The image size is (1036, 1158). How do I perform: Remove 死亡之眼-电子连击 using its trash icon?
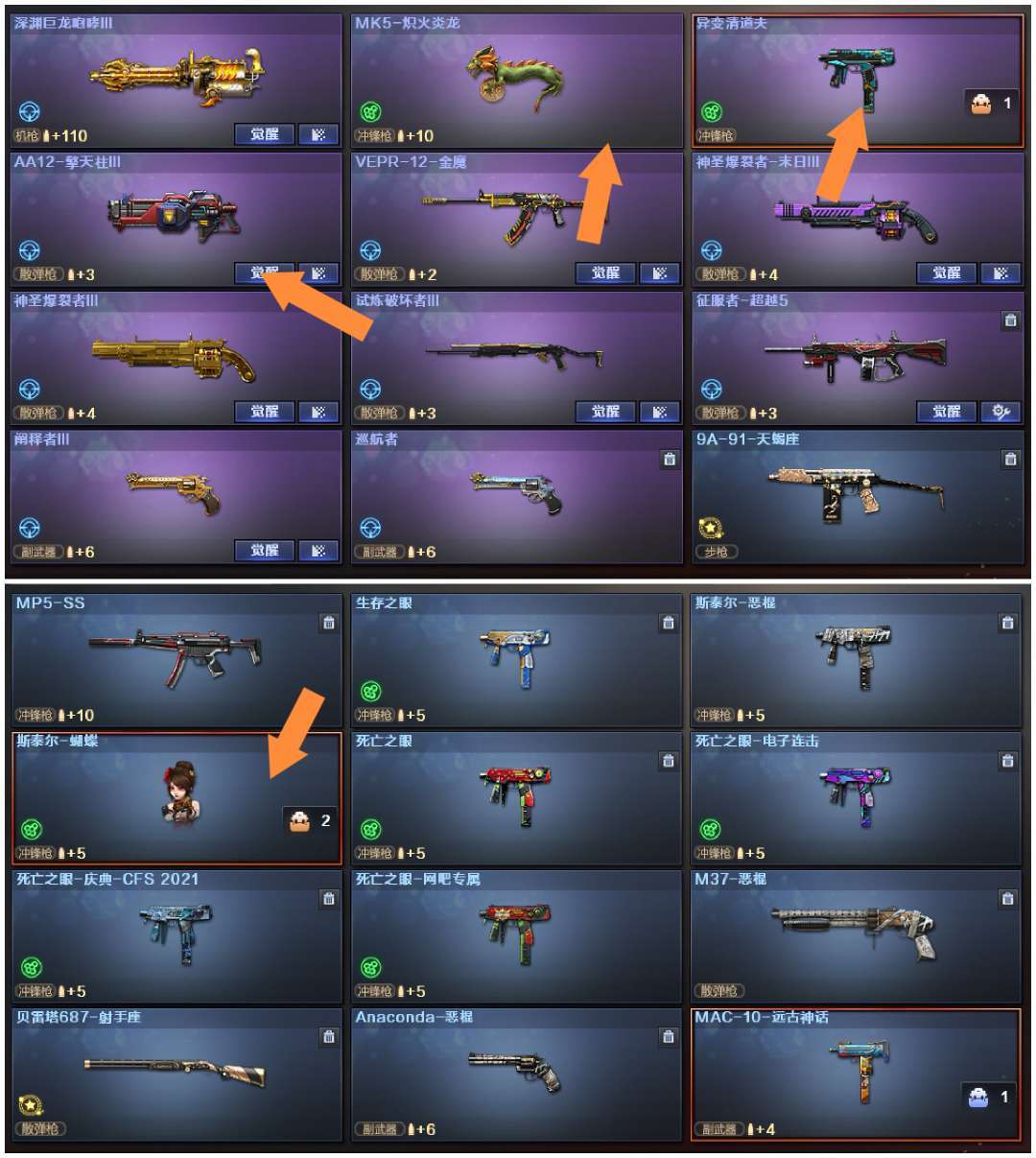[x=1008, y=761]
